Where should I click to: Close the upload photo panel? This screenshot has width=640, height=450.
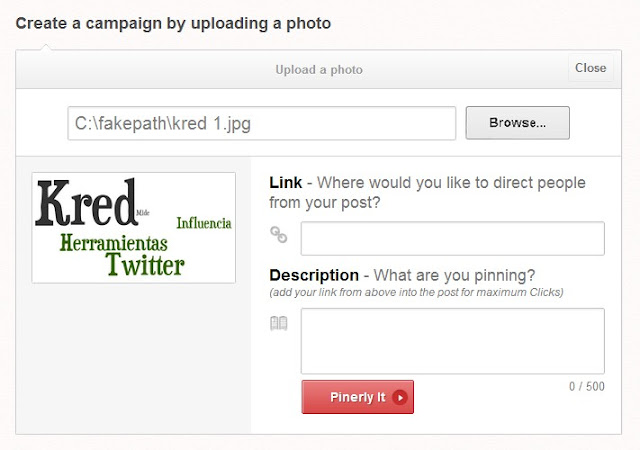[x=590, y=68]
